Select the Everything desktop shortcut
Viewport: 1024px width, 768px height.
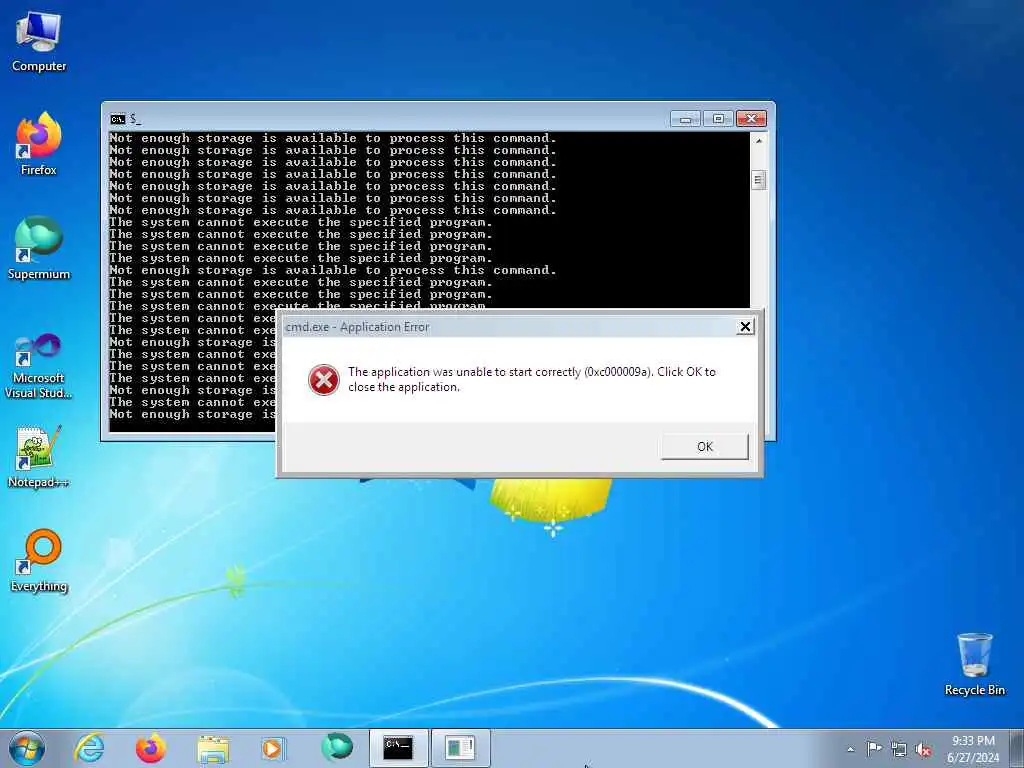coord(39,560)
